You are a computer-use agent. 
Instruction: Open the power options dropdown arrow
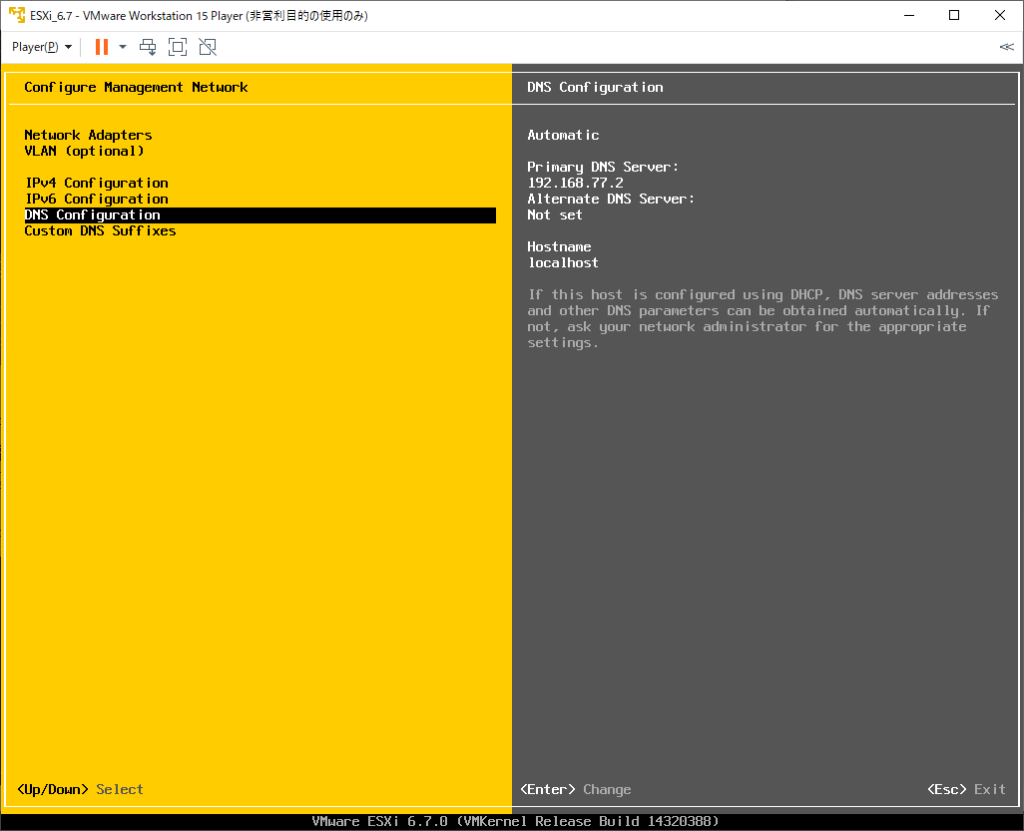point(122,47)
